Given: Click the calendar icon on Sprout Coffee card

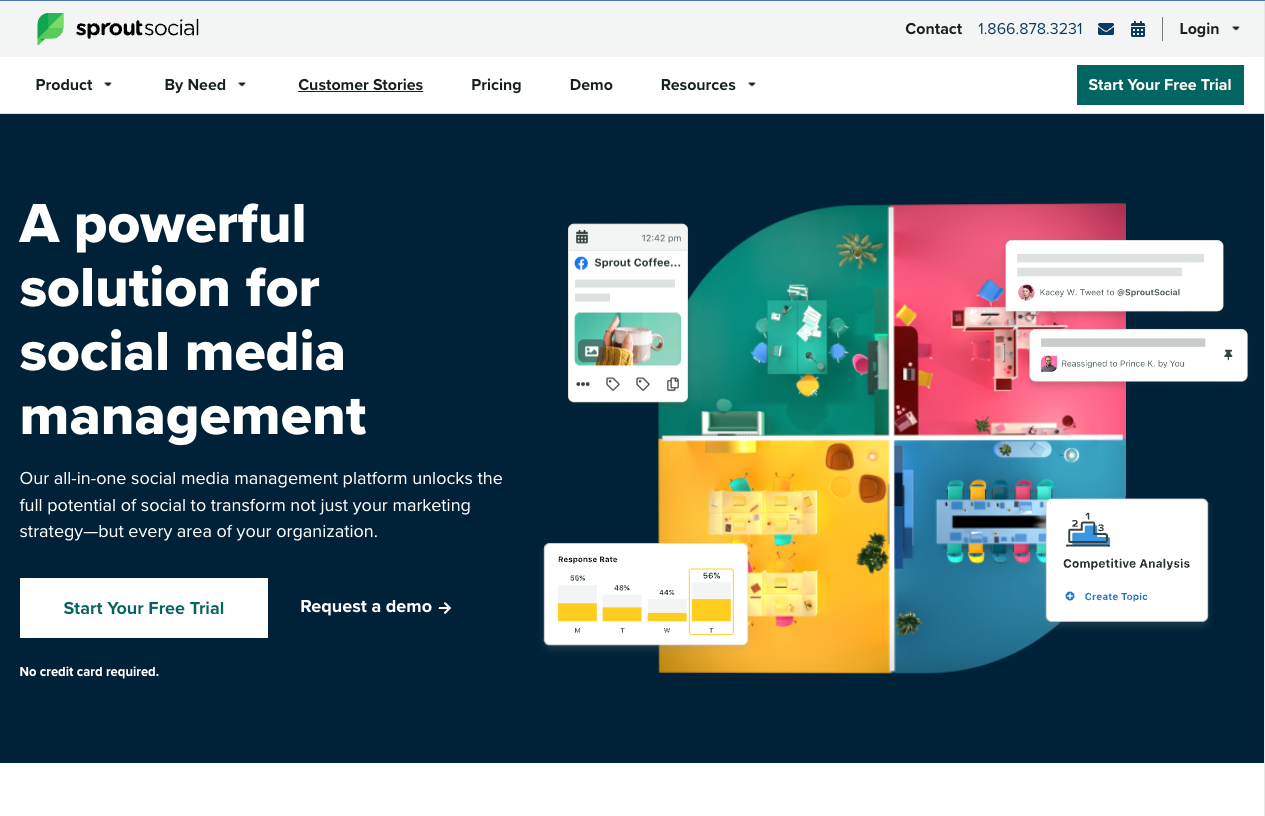Looking at the screenshot, I should tap(582, 238).
